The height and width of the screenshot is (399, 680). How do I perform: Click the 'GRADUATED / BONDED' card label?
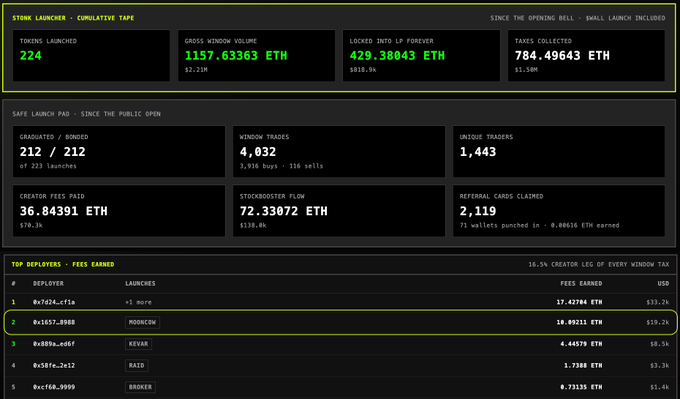tap(54, 137)
